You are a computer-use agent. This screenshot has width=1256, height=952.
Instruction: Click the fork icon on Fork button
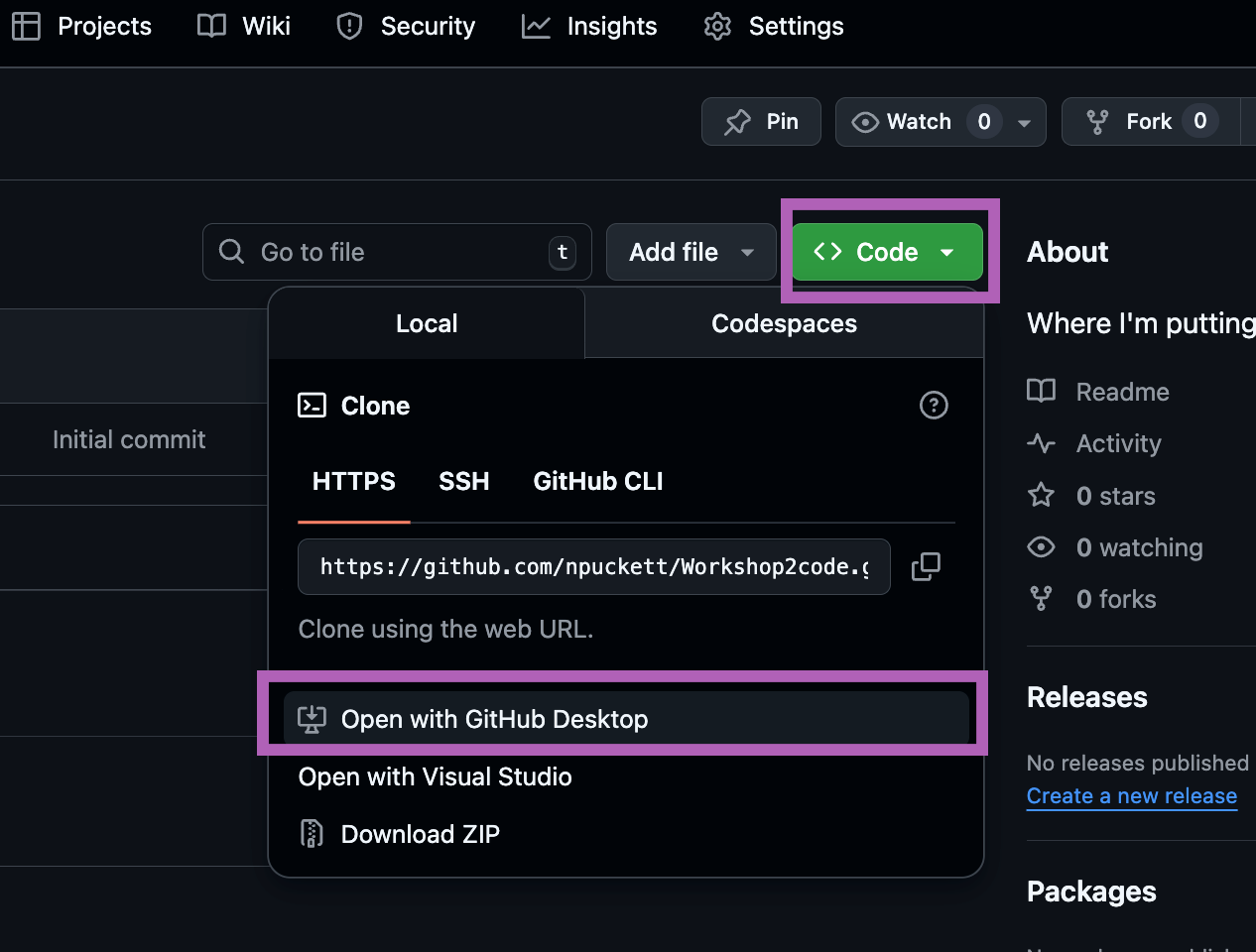(x=1097, y=122)
